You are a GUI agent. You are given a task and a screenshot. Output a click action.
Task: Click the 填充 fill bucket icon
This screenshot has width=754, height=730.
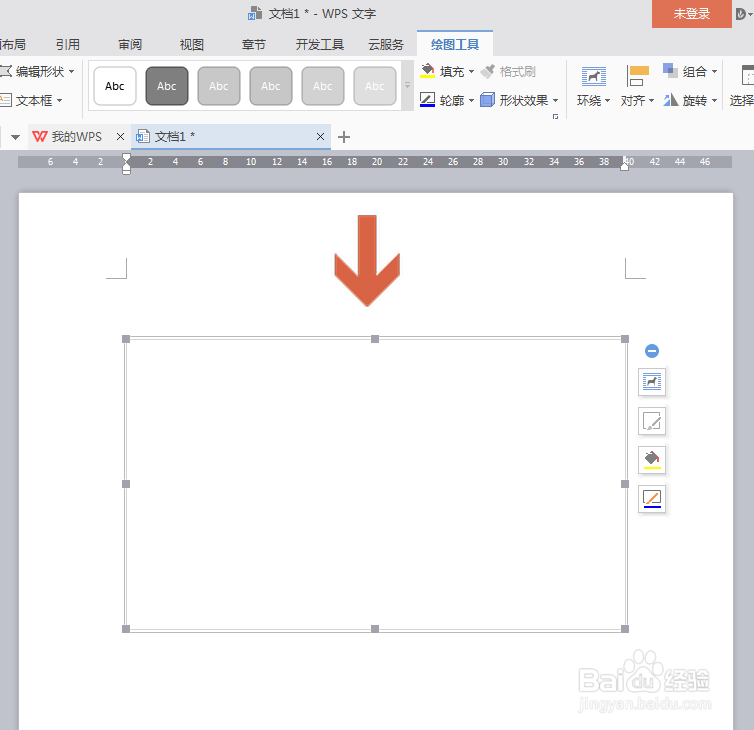coord(427,71)
